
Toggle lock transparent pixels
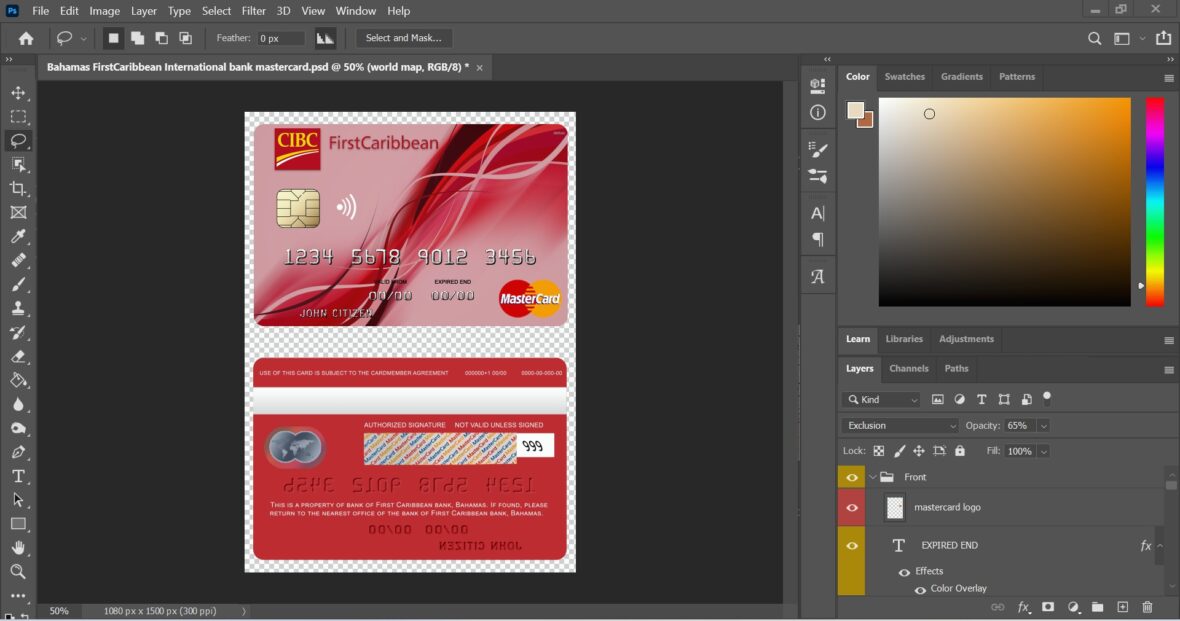pyautogui.click(x=878, y=451)
